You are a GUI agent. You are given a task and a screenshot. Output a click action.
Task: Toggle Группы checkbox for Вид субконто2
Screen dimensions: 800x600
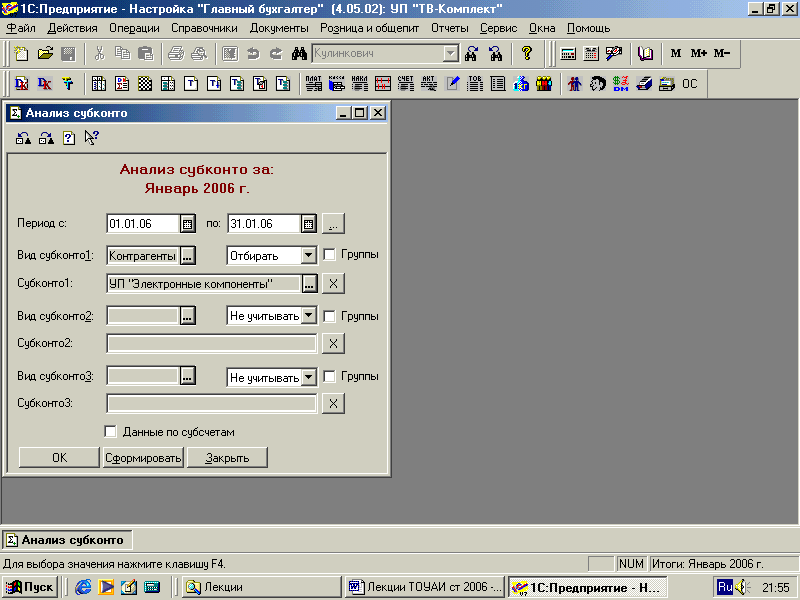click(330, 316)
